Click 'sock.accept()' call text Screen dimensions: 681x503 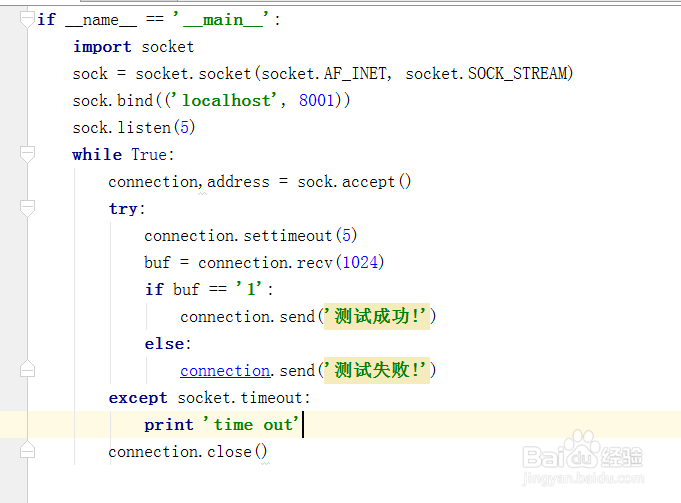point(354,182)
